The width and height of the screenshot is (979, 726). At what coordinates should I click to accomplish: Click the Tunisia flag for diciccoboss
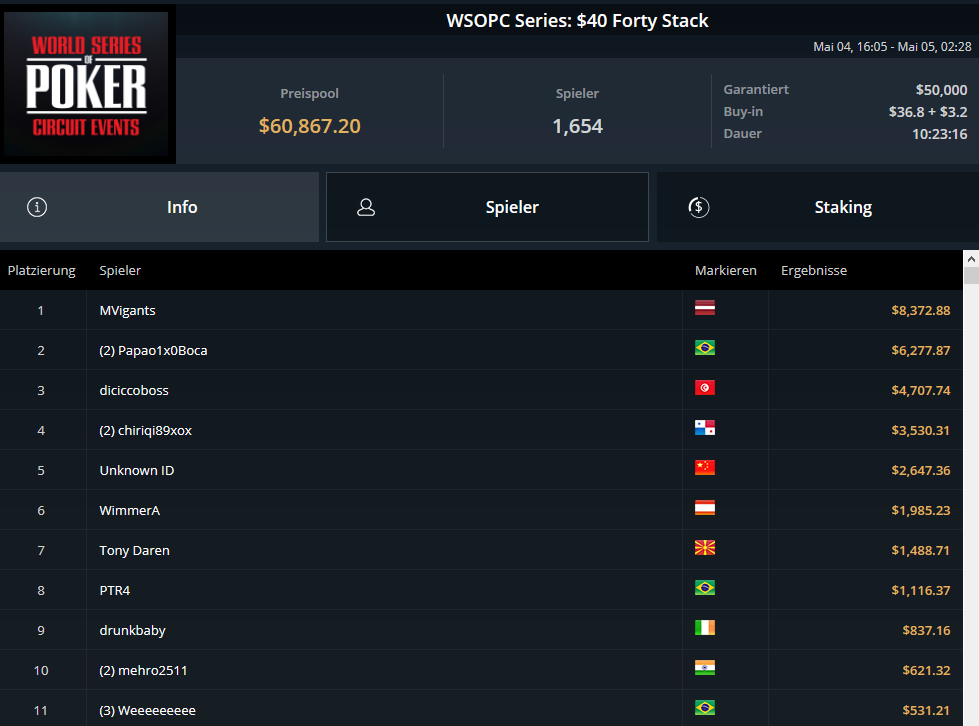point(705,388)
